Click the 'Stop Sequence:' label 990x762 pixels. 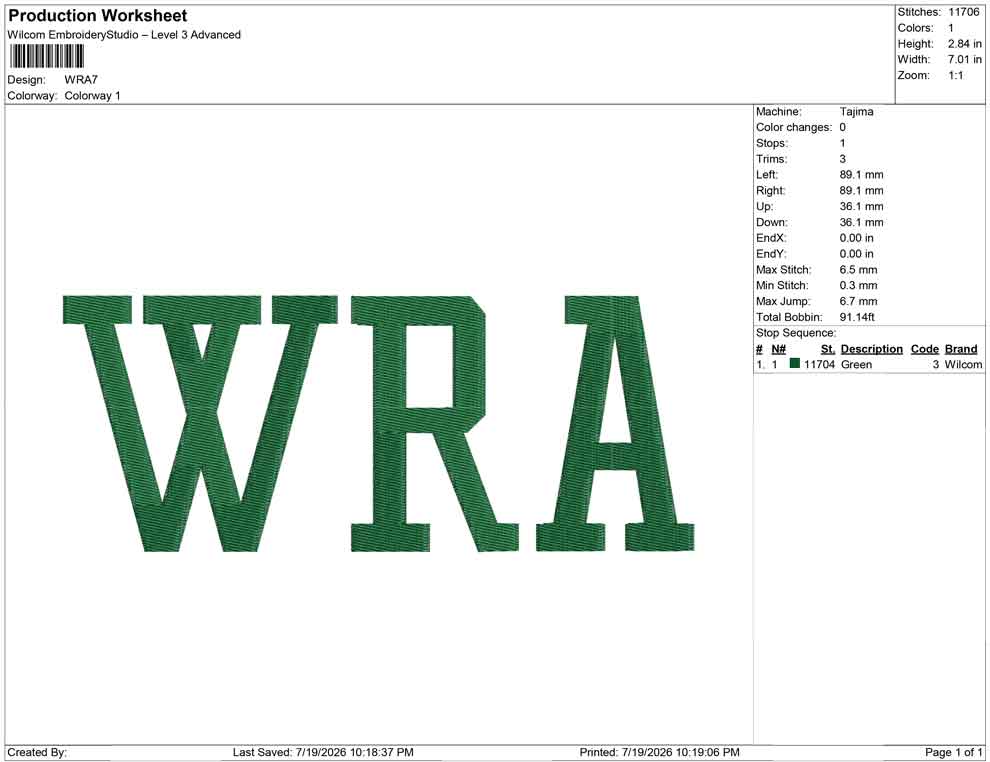click(796, 333)
